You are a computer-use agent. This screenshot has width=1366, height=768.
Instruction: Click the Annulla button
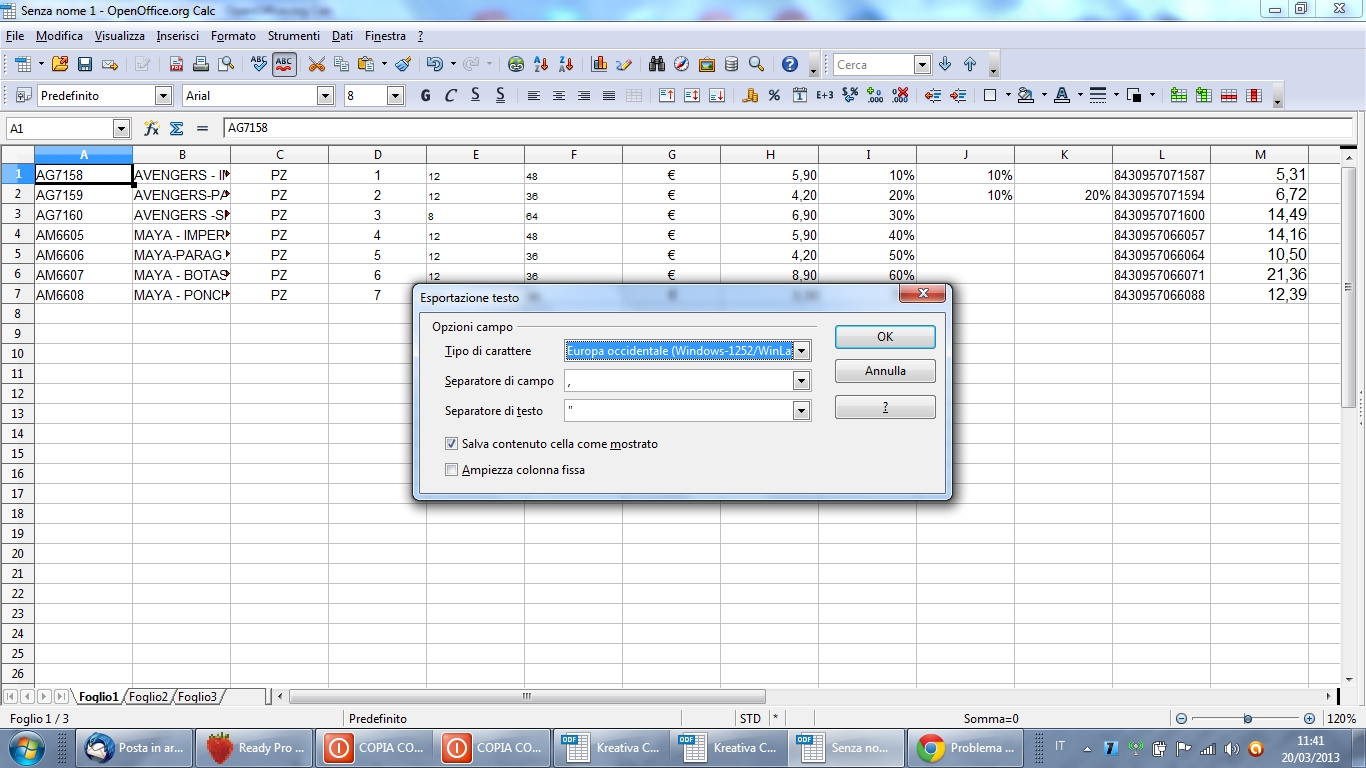885,371
